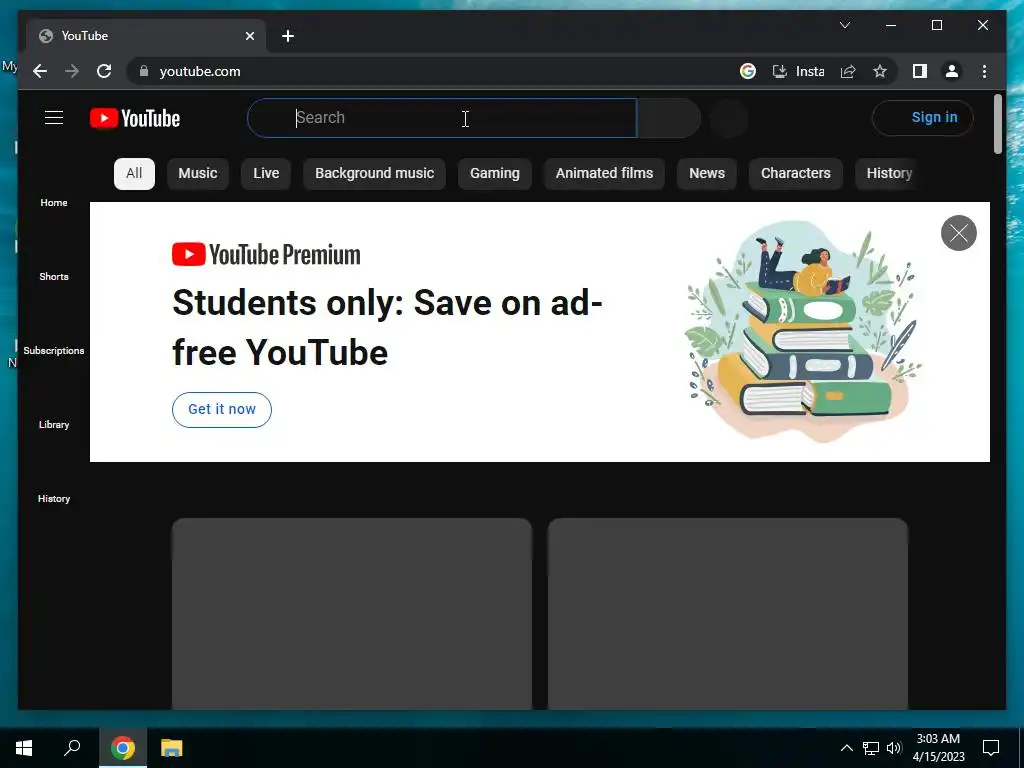Screen dimensions: 1024x768
Task: Open the Chrome profile avatar icon
Action: (x=952, y=71)
